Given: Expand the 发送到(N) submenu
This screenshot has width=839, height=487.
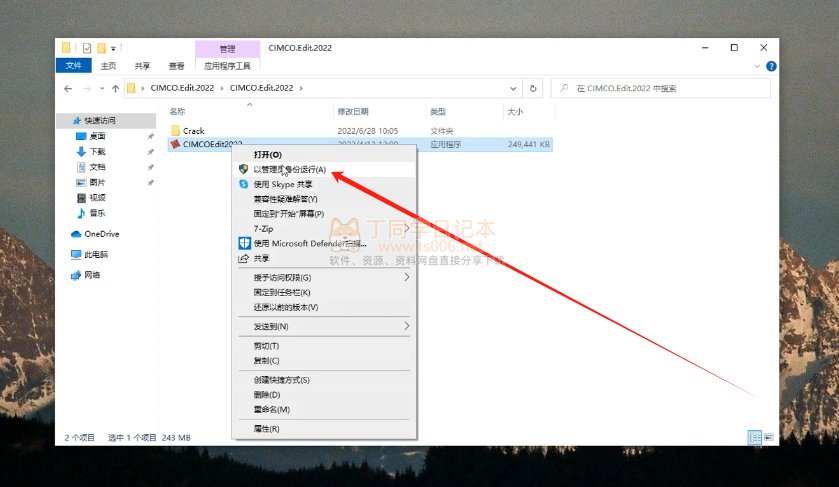Looking at the screenshot, I should pos(324,326).
